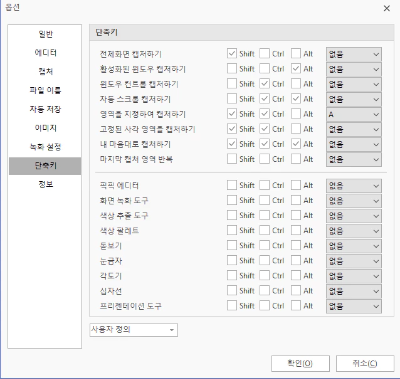This screenshot has width=400, height=379.
Task: Open key dropdown for 돋보기
Action: pyautogui.click(x=354, y=246)
